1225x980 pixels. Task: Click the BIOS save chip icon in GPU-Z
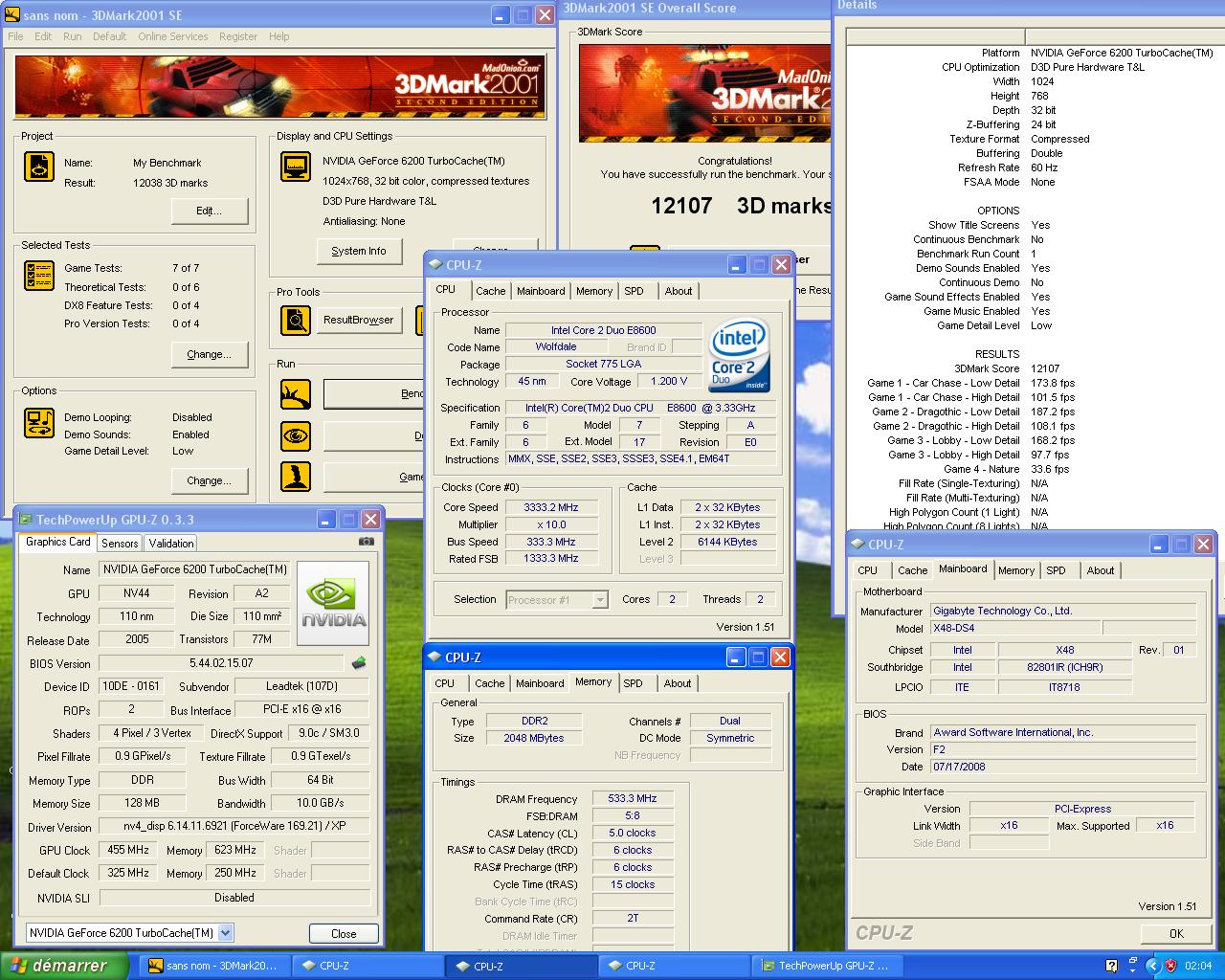(x=359, y=662)
